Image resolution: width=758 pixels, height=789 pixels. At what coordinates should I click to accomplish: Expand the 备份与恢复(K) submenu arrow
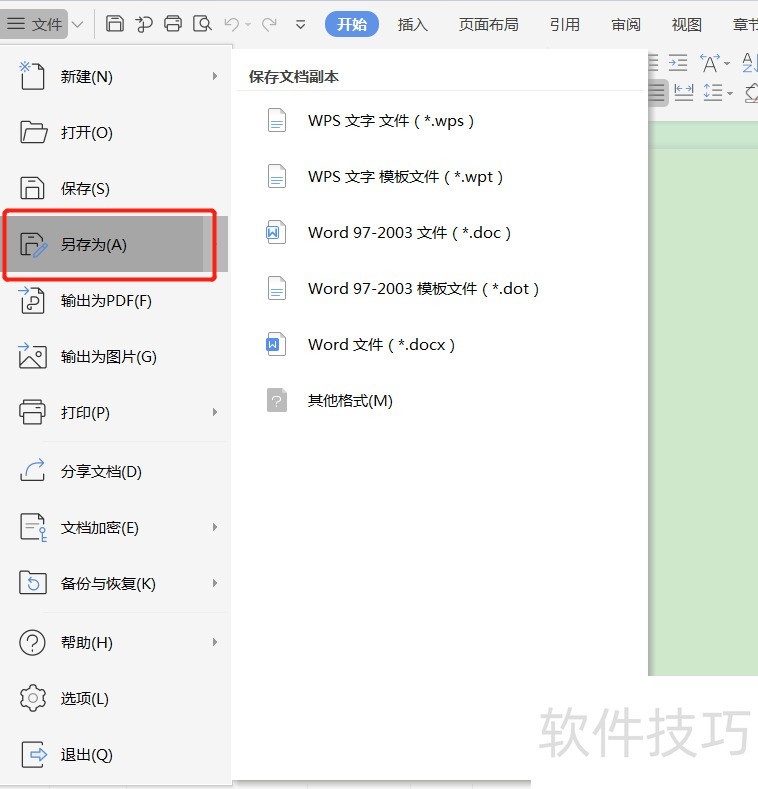(215, 583)
